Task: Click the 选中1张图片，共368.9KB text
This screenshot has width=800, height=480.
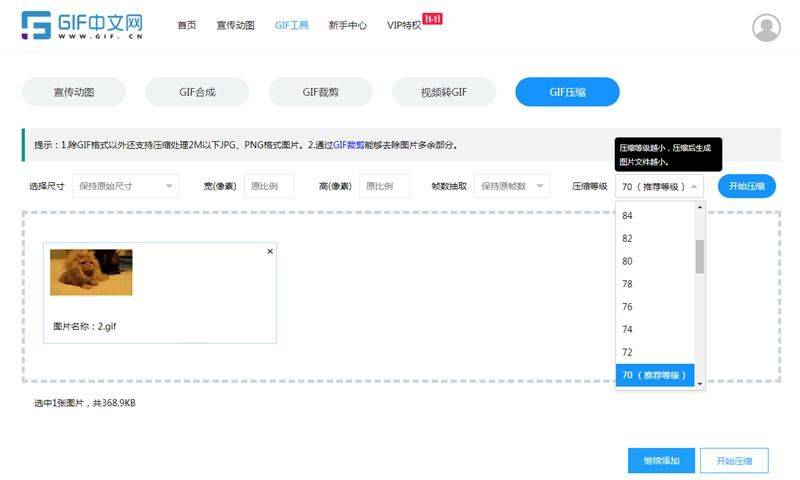Action: tap(85, 403)
